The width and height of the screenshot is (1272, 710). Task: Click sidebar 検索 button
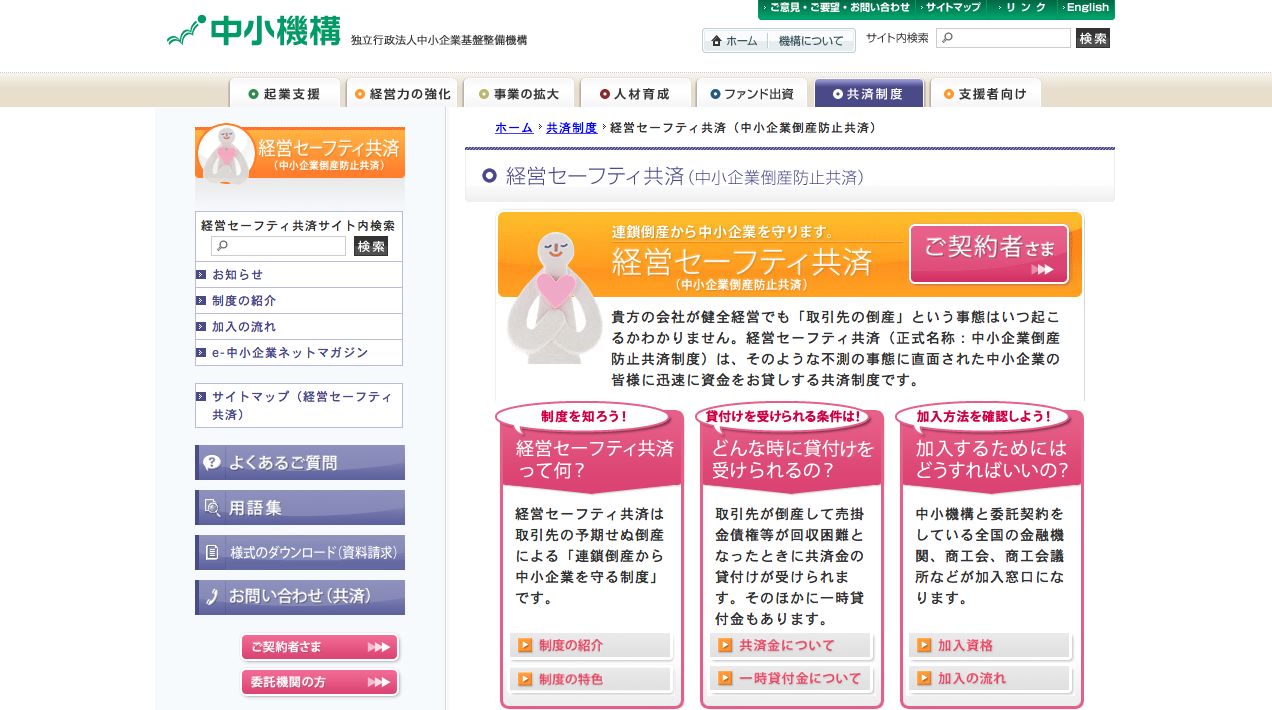371,246
